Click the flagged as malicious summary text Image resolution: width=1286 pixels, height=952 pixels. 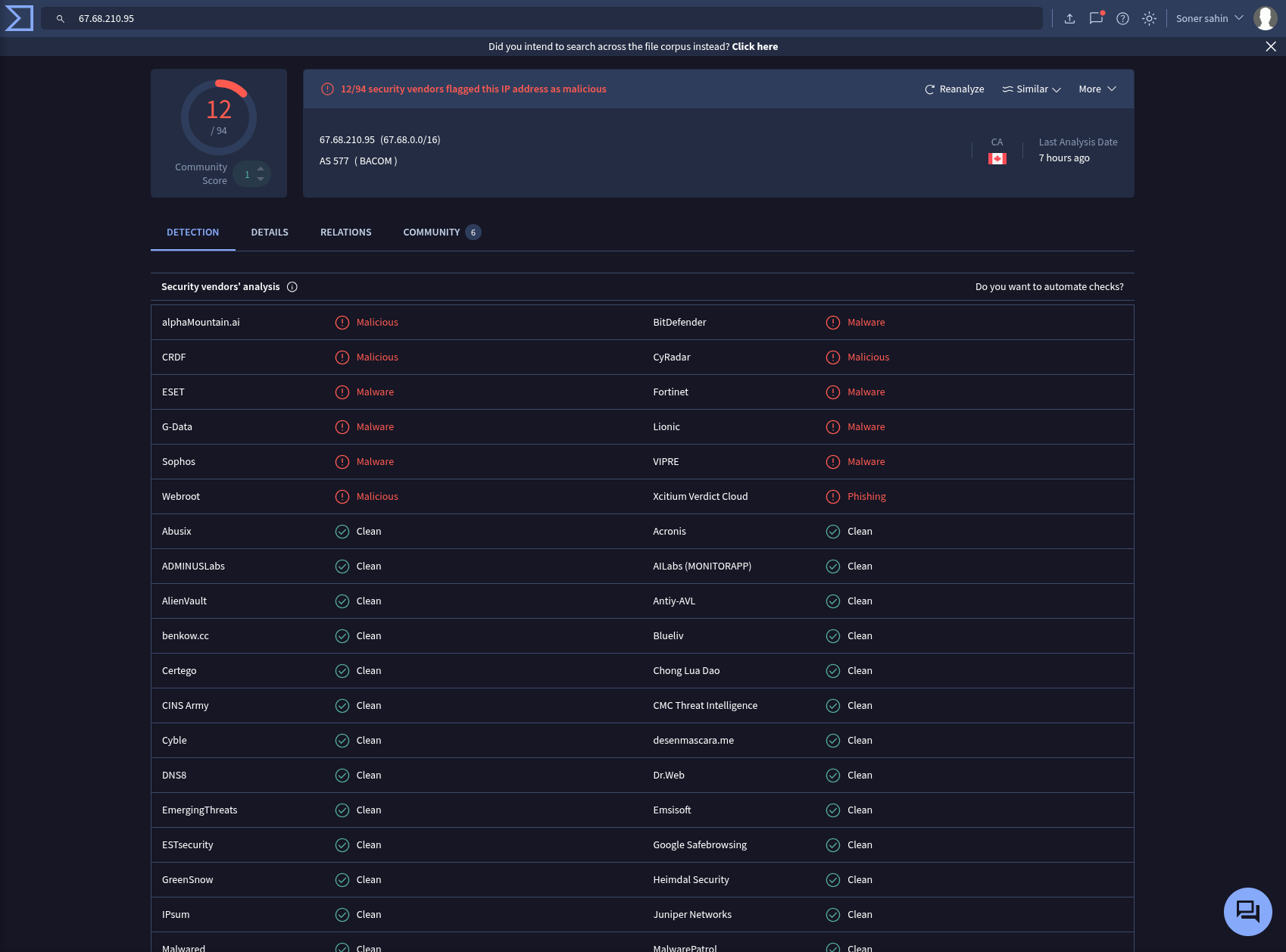pos(473,89)
